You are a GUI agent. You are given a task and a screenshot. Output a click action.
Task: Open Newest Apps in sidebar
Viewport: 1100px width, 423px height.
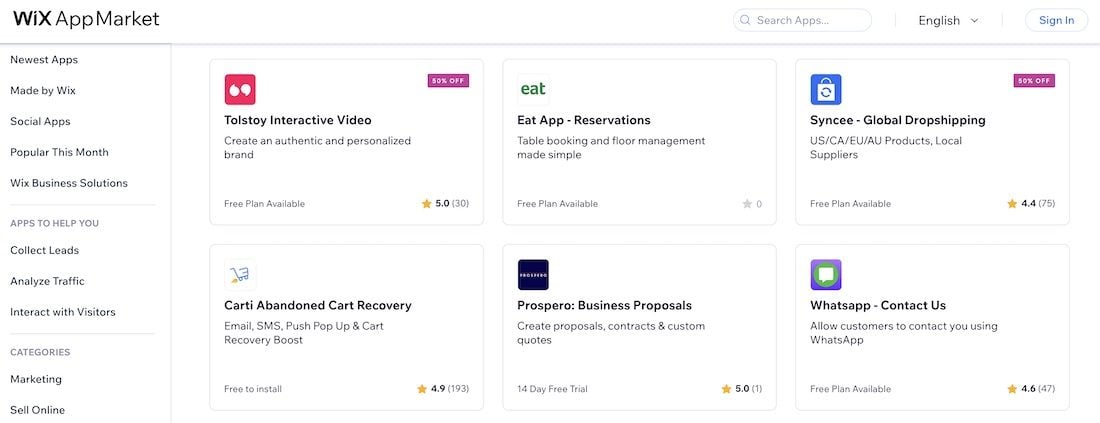[44, 60]
